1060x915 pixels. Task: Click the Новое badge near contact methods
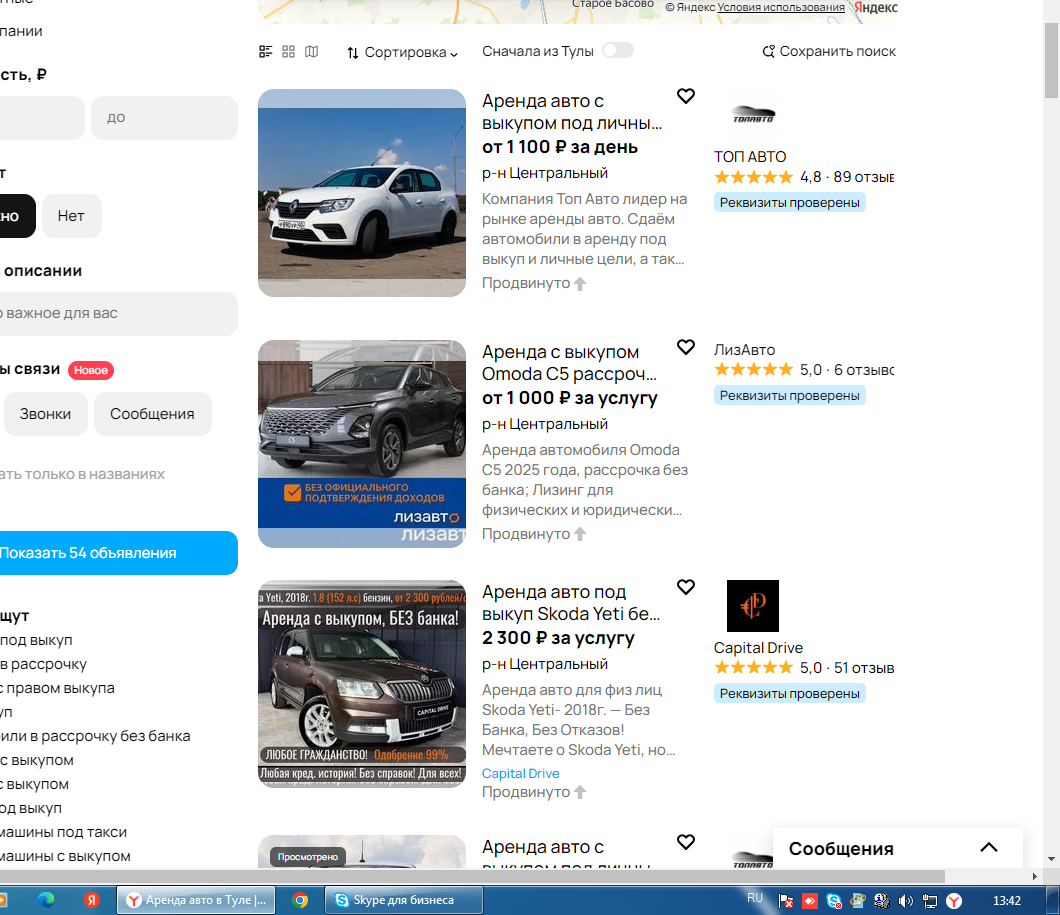pos(91,370)
